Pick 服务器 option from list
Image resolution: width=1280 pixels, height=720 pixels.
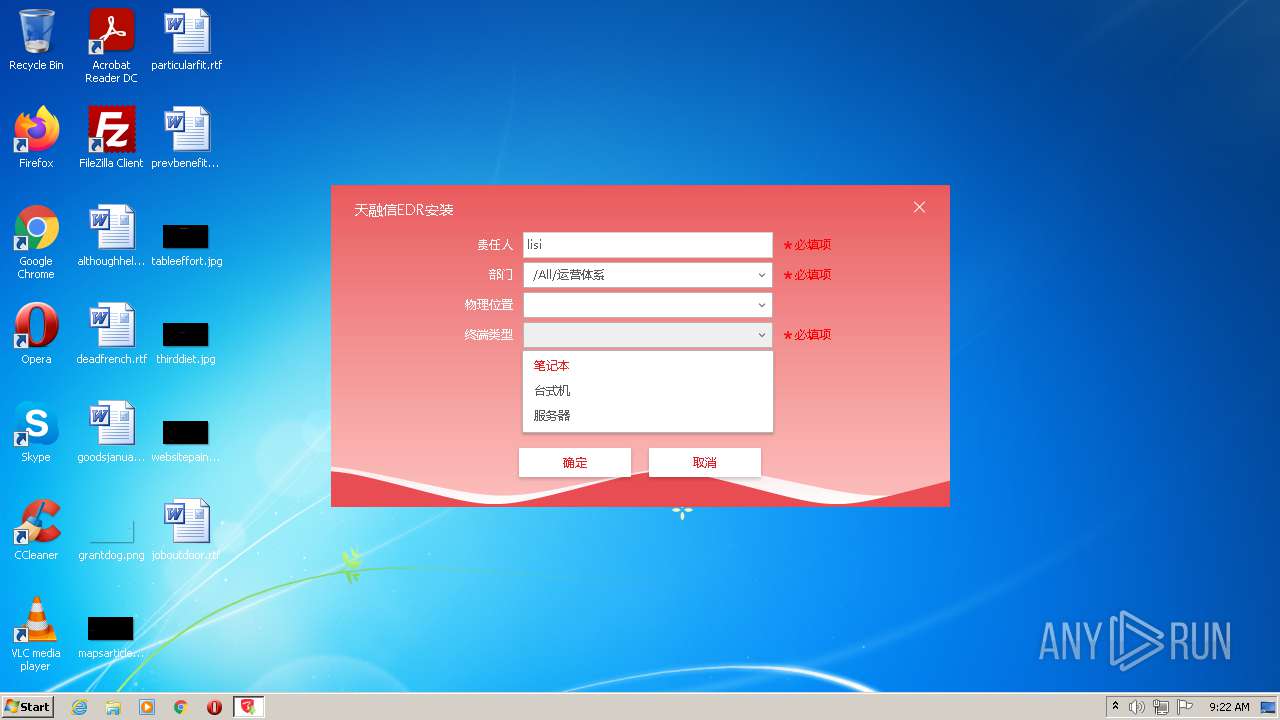647,416
